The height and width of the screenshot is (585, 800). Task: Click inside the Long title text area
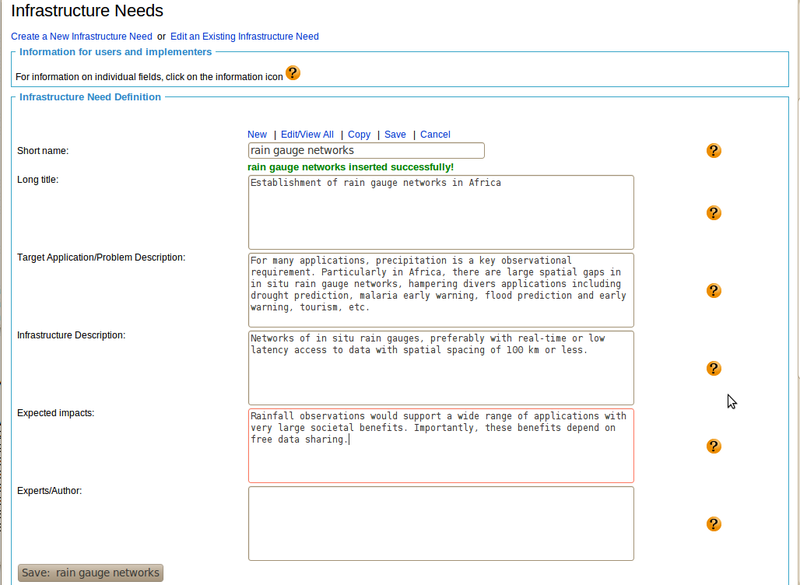pyautogui.click(x=440, y=213)
